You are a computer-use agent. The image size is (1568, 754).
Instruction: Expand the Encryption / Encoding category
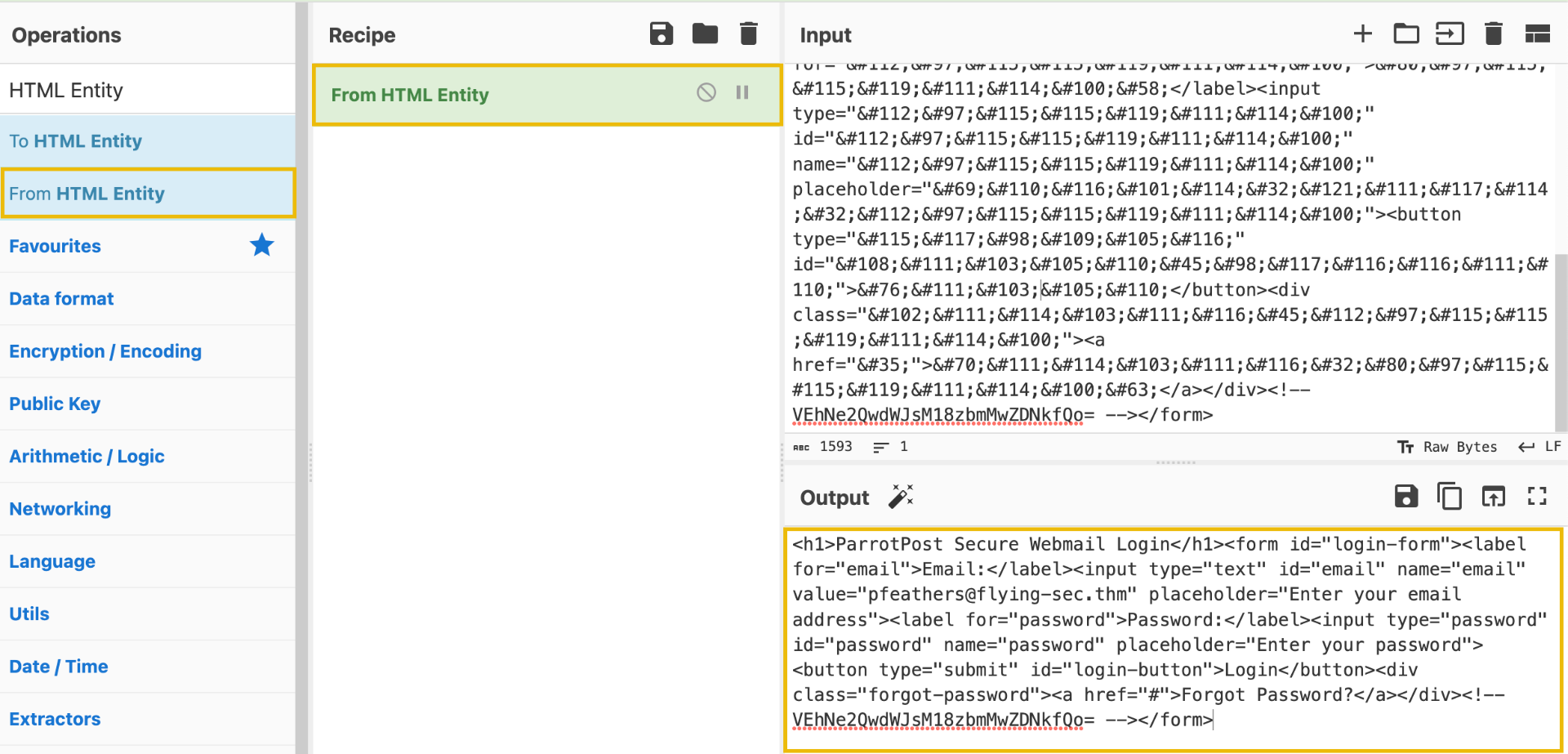(105, 351)
